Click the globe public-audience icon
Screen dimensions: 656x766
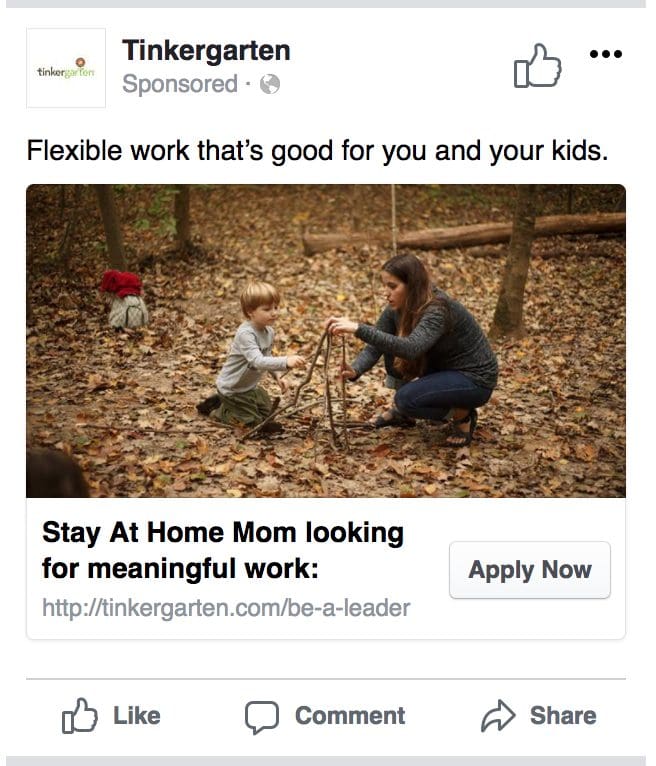[269, 85]
